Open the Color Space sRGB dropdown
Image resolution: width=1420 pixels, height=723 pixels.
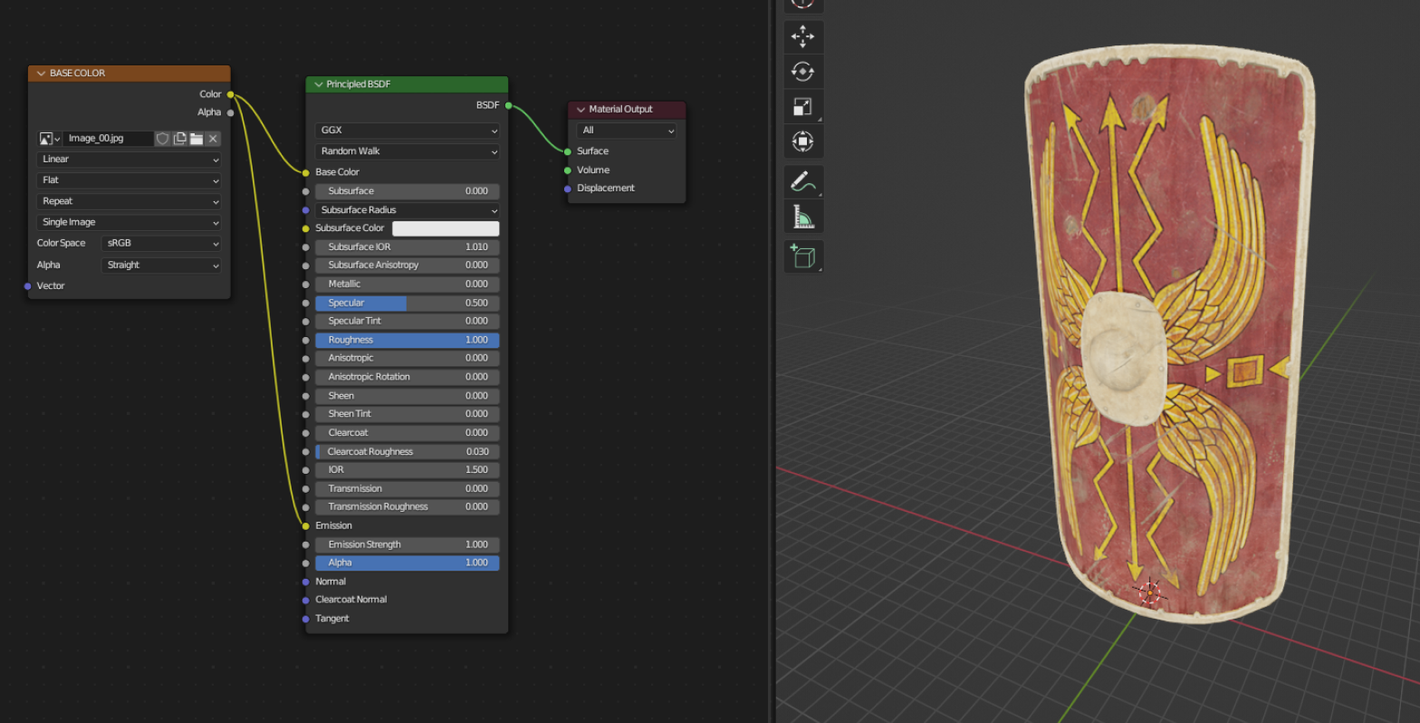click(x=161, y=243)
